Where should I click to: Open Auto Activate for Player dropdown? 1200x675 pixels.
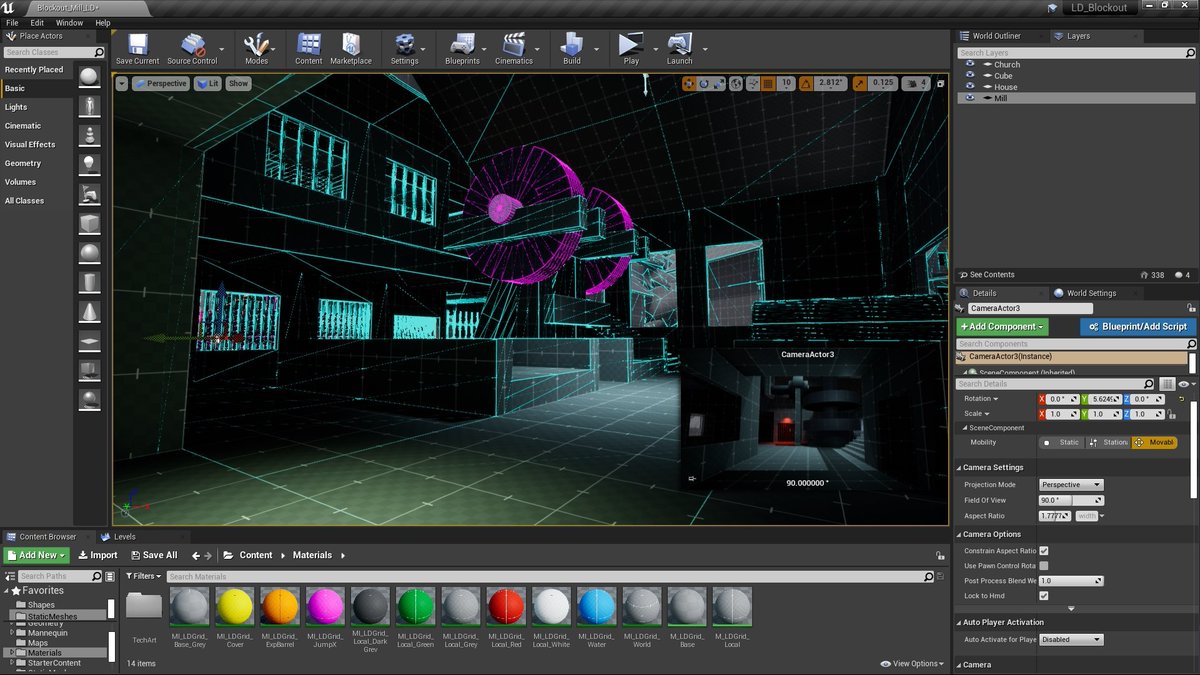coord(1071,639)
